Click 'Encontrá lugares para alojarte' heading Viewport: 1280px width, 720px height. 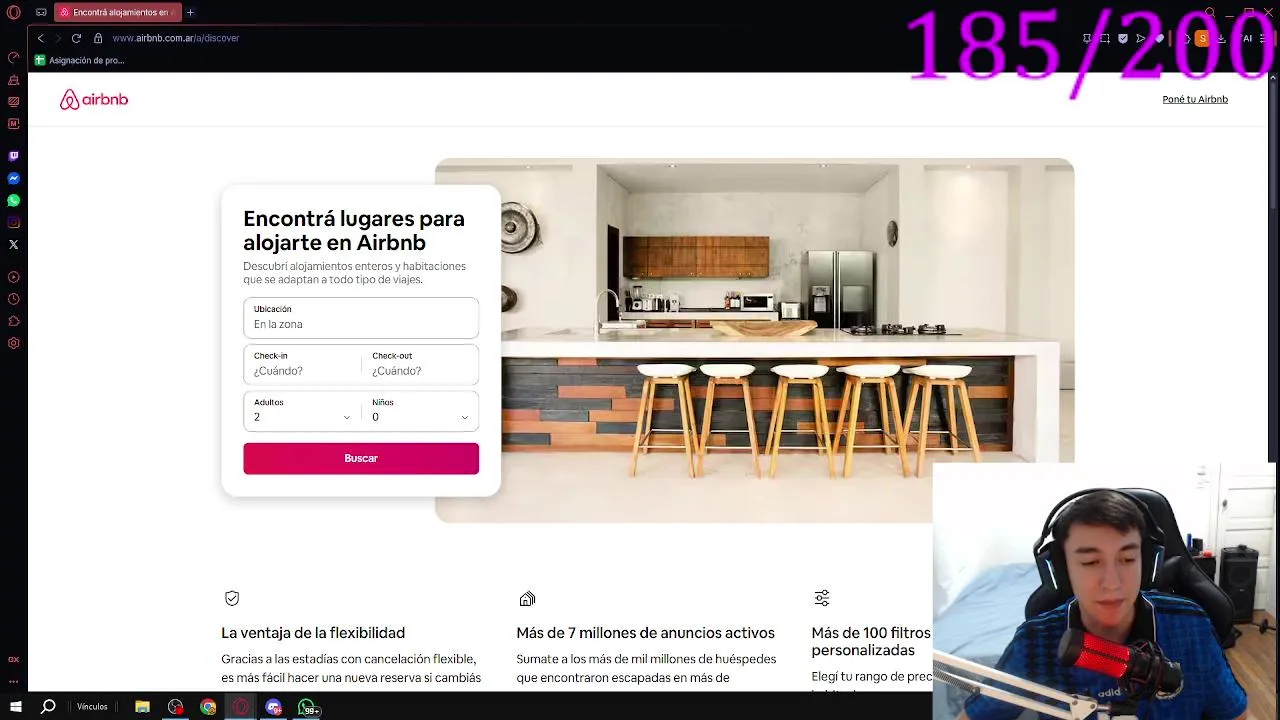tap(354, 230)
